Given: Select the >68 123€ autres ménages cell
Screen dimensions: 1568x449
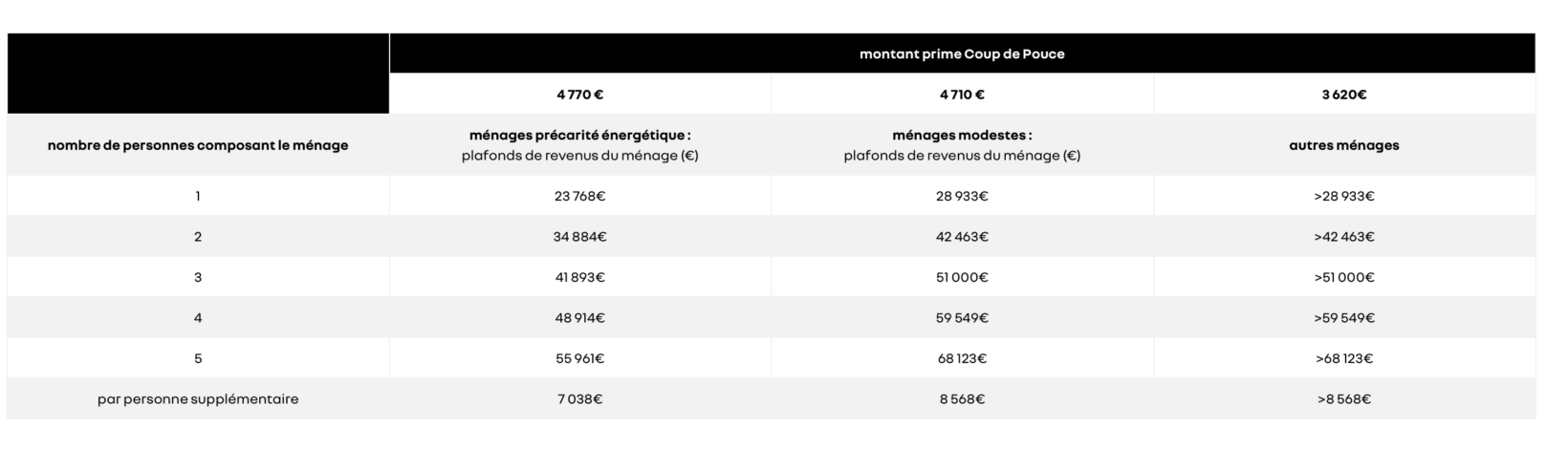Looking at the screenshot, I should click(x=1343, y=358).
